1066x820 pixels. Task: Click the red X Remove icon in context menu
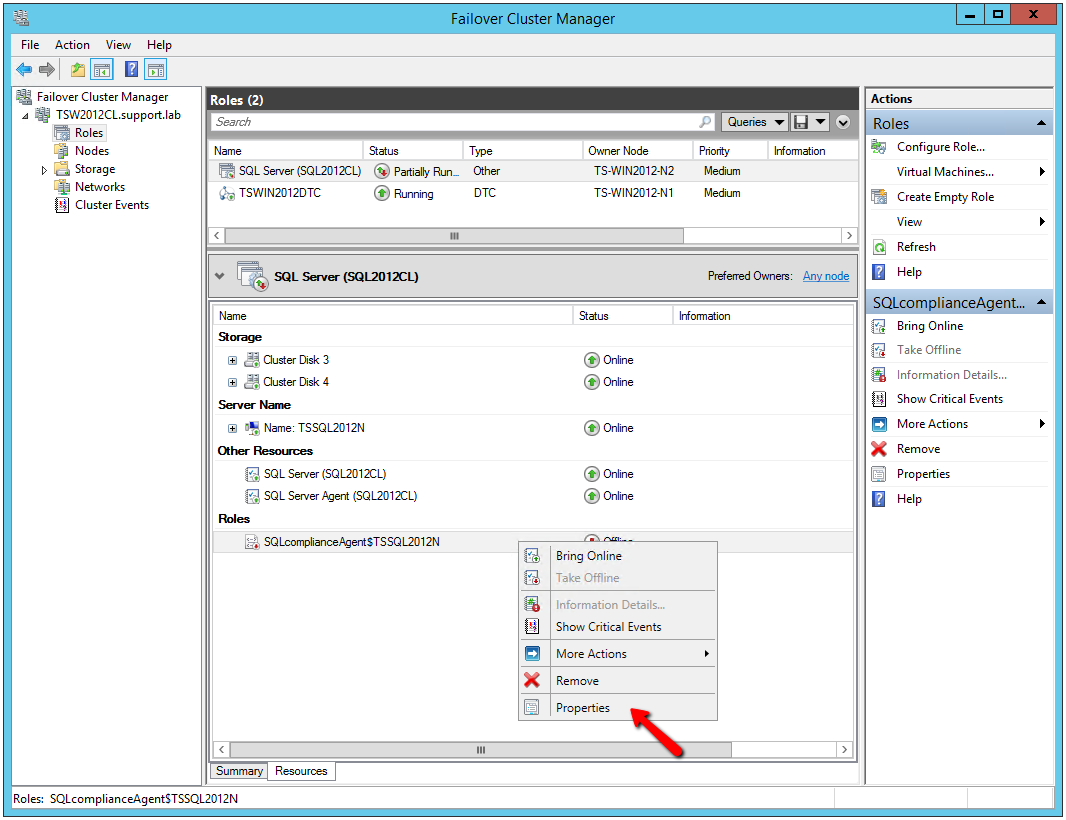click(532, 680)
